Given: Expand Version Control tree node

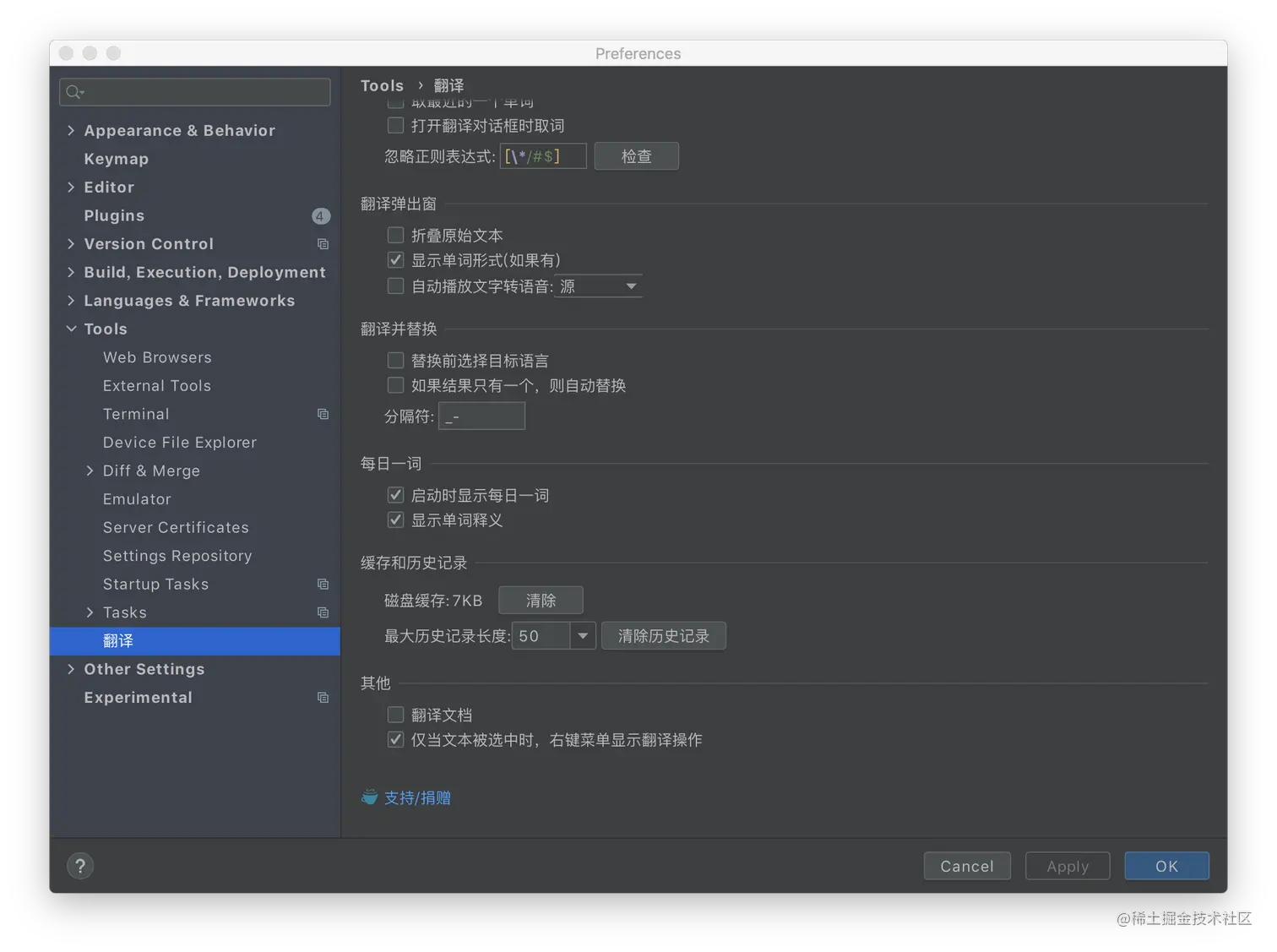Looking at the screenshot, I should [x=71, y=243].
